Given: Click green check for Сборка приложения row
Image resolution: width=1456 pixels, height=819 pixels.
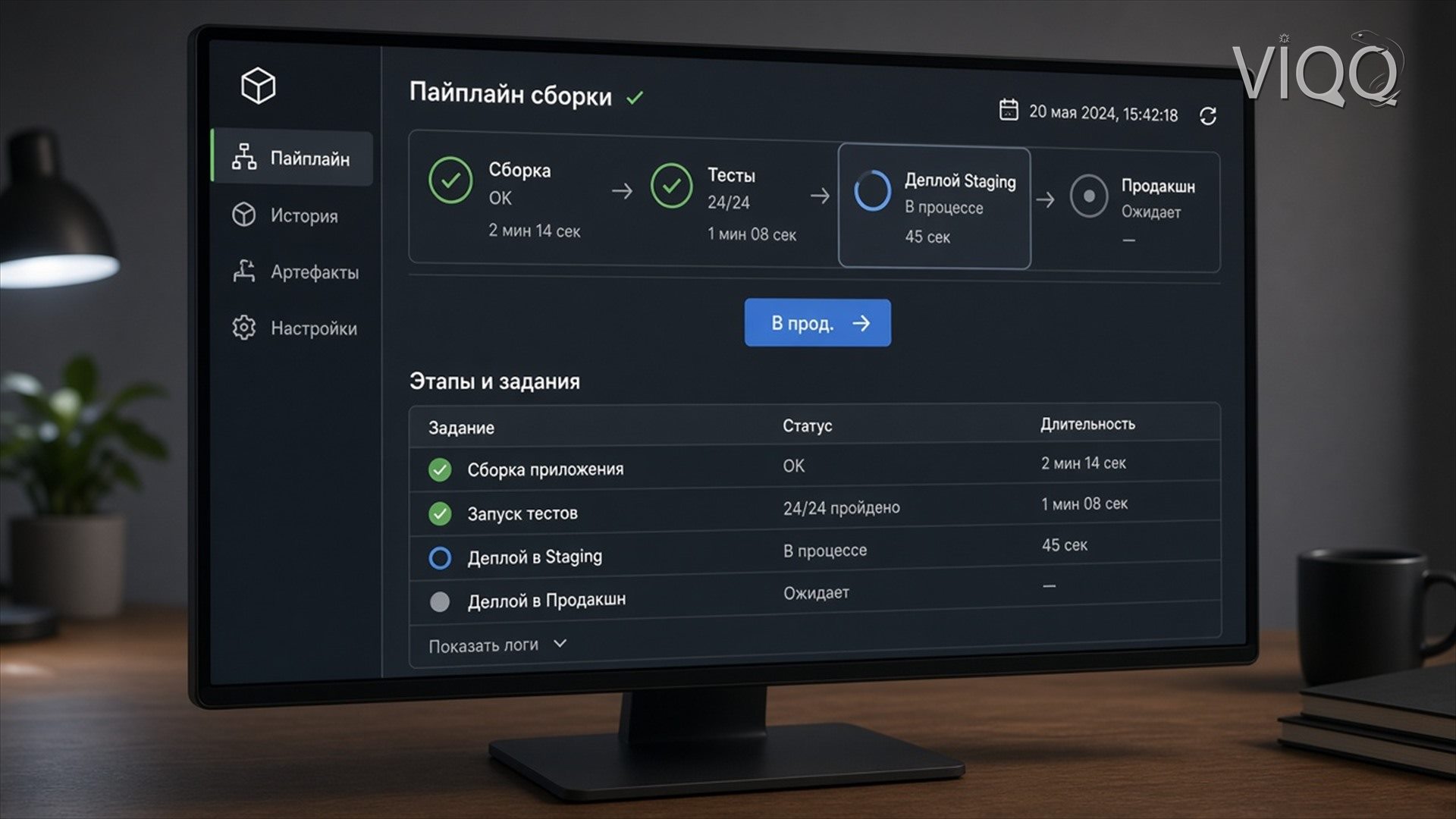Looking at the screenshot, I should tap(440, 470).
